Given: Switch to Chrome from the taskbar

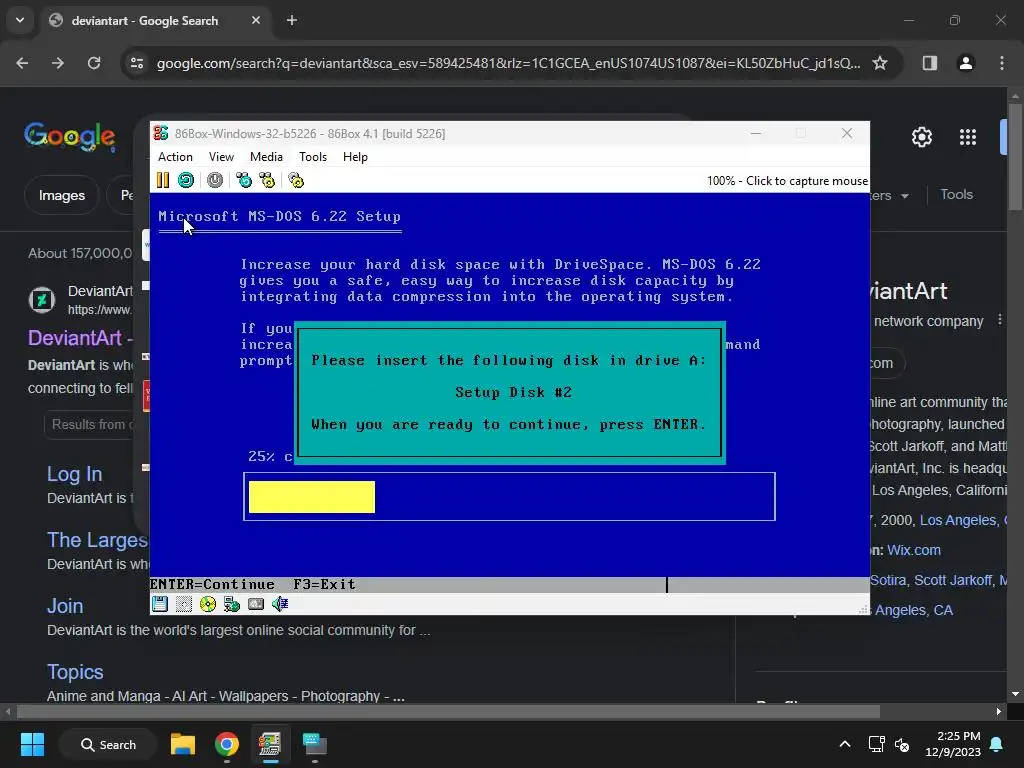Looking at the screenshot, I should point(227,744).
